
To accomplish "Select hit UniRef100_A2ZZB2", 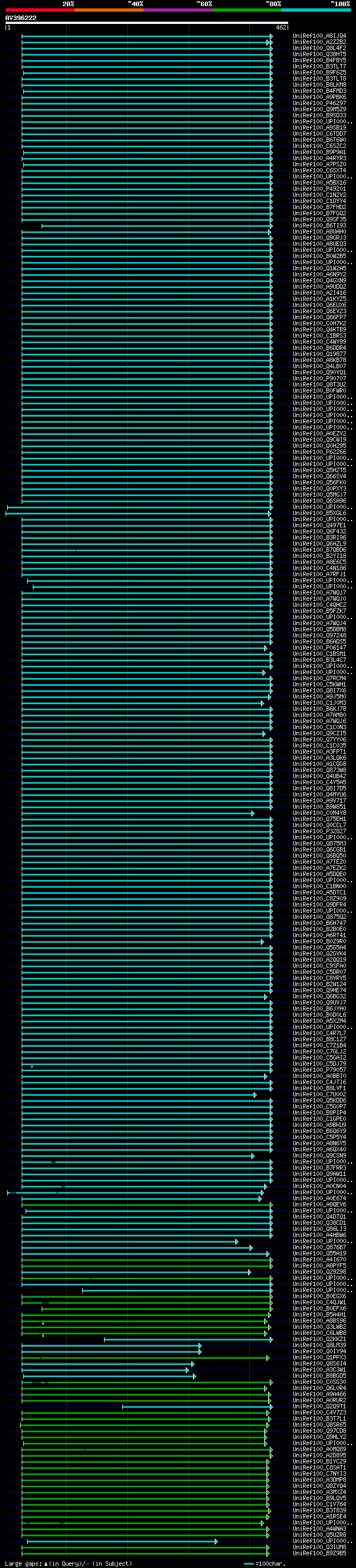I will (319, 42).
